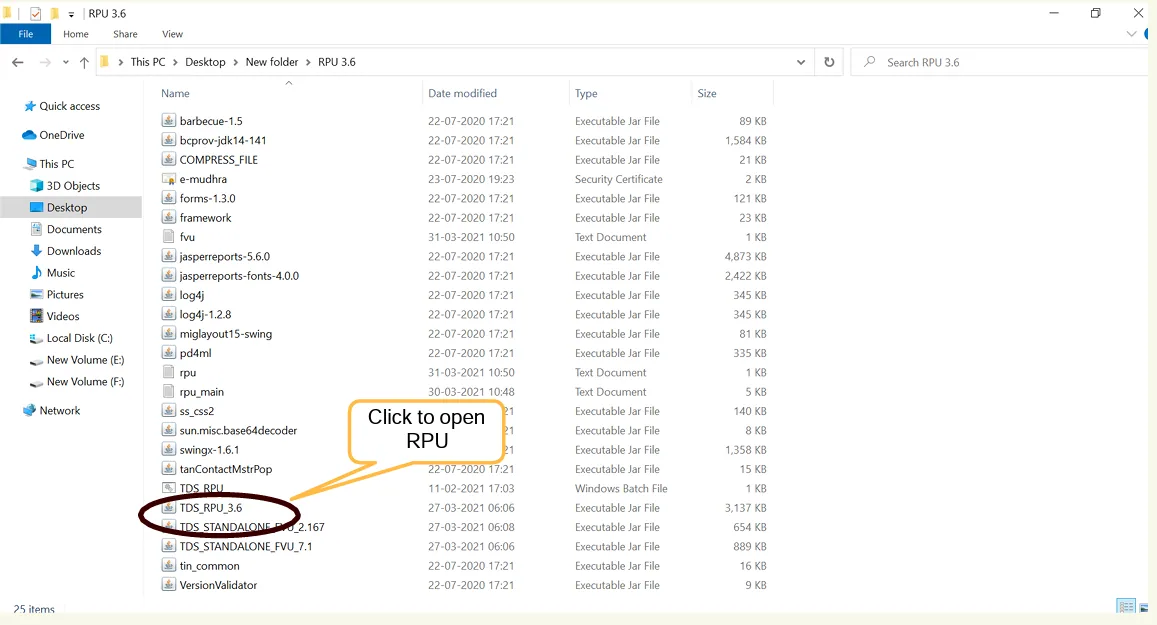Select the TDS_RPU batch file icon

pyautogui.click(x=168, y=488)
